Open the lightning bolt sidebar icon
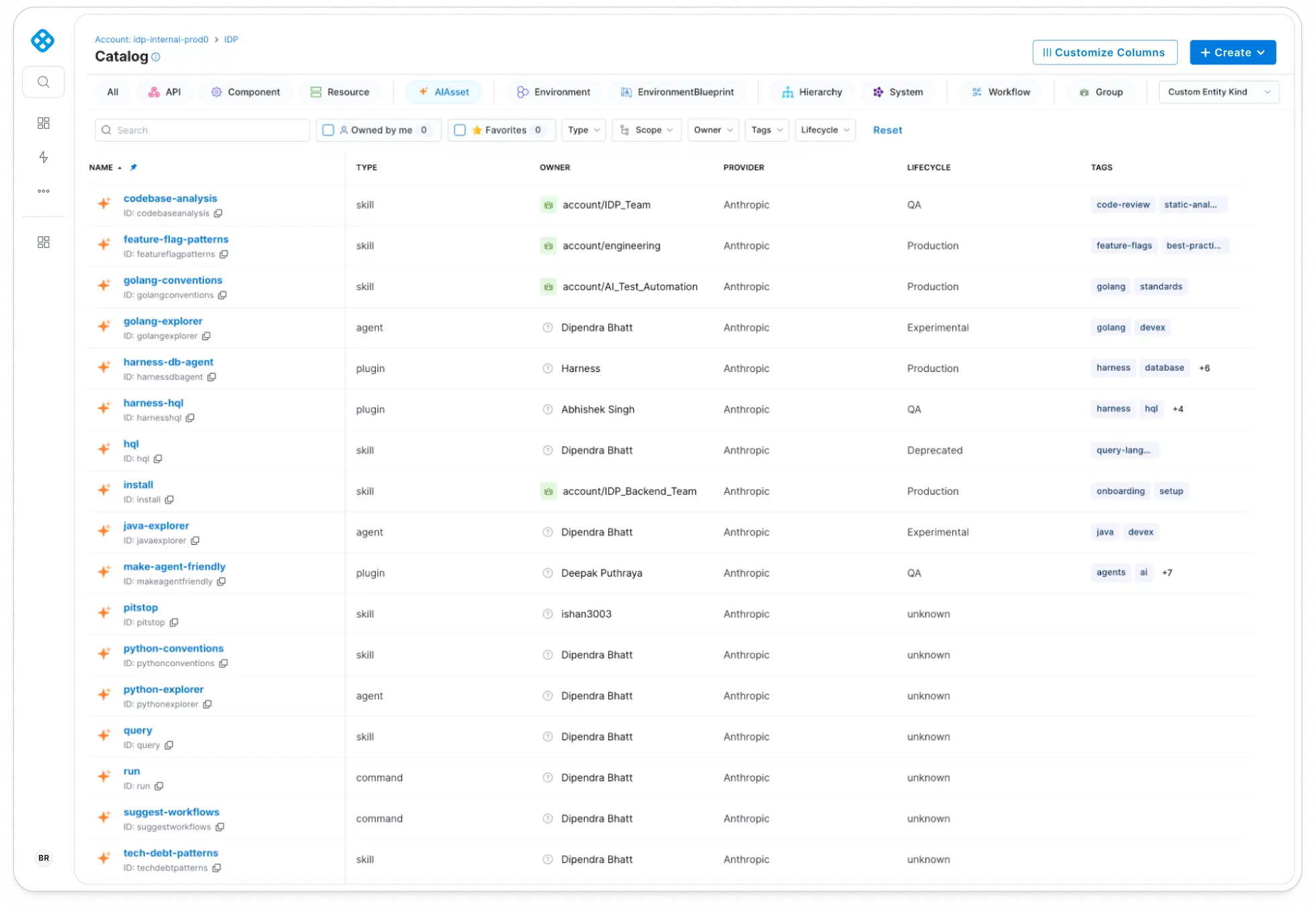 pyautogui.click(x=44, y=157)
